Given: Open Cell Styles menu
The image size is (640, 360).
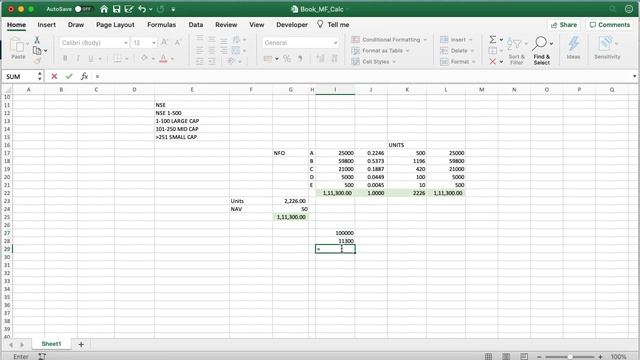Looking at the screenshot, I should tap(373, 62).
